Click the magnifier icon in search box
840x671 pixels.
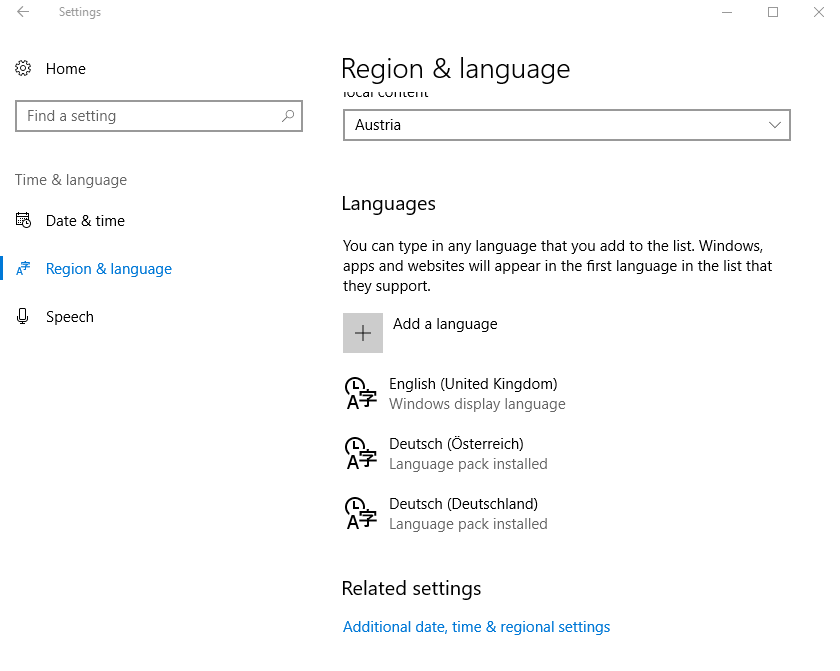tap(287, 115)
